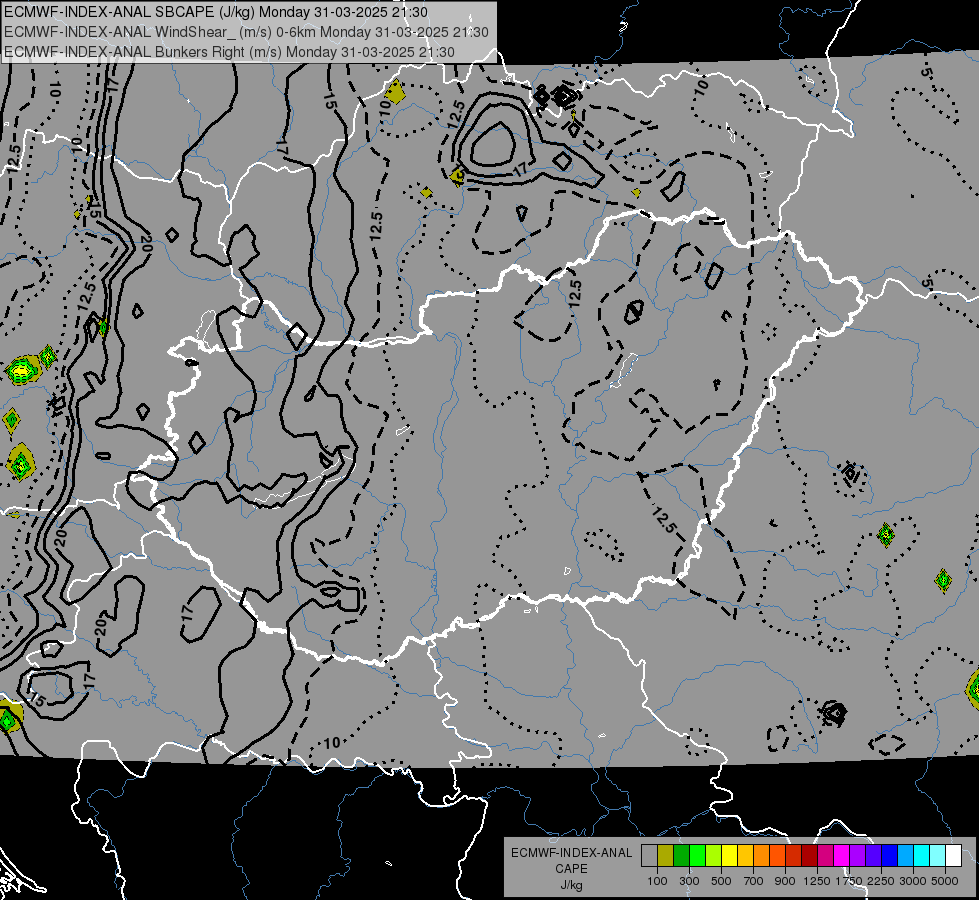Screen dimensions: 979x900
Task: Click the legend tick label 100
Action: (x=657, y=881)
